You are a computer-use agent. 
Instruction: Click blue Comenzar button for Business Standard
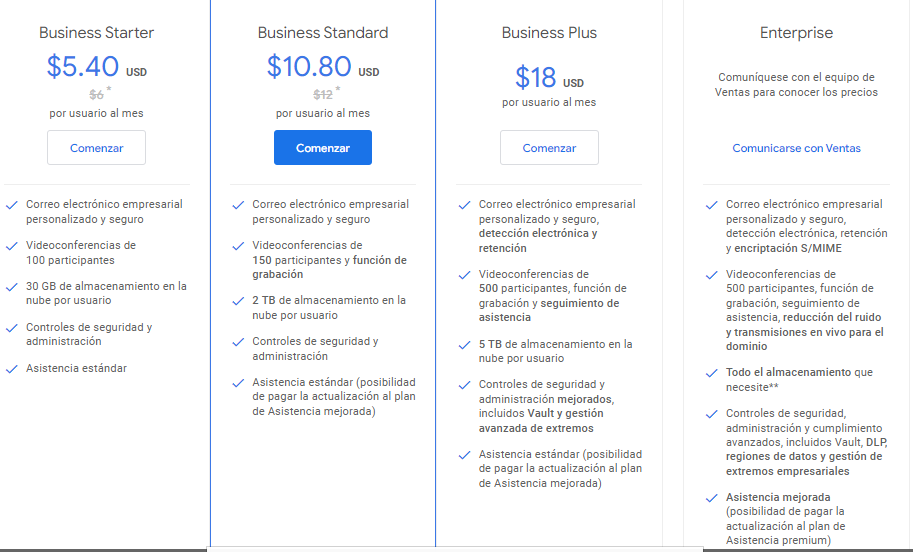[322, 148]
